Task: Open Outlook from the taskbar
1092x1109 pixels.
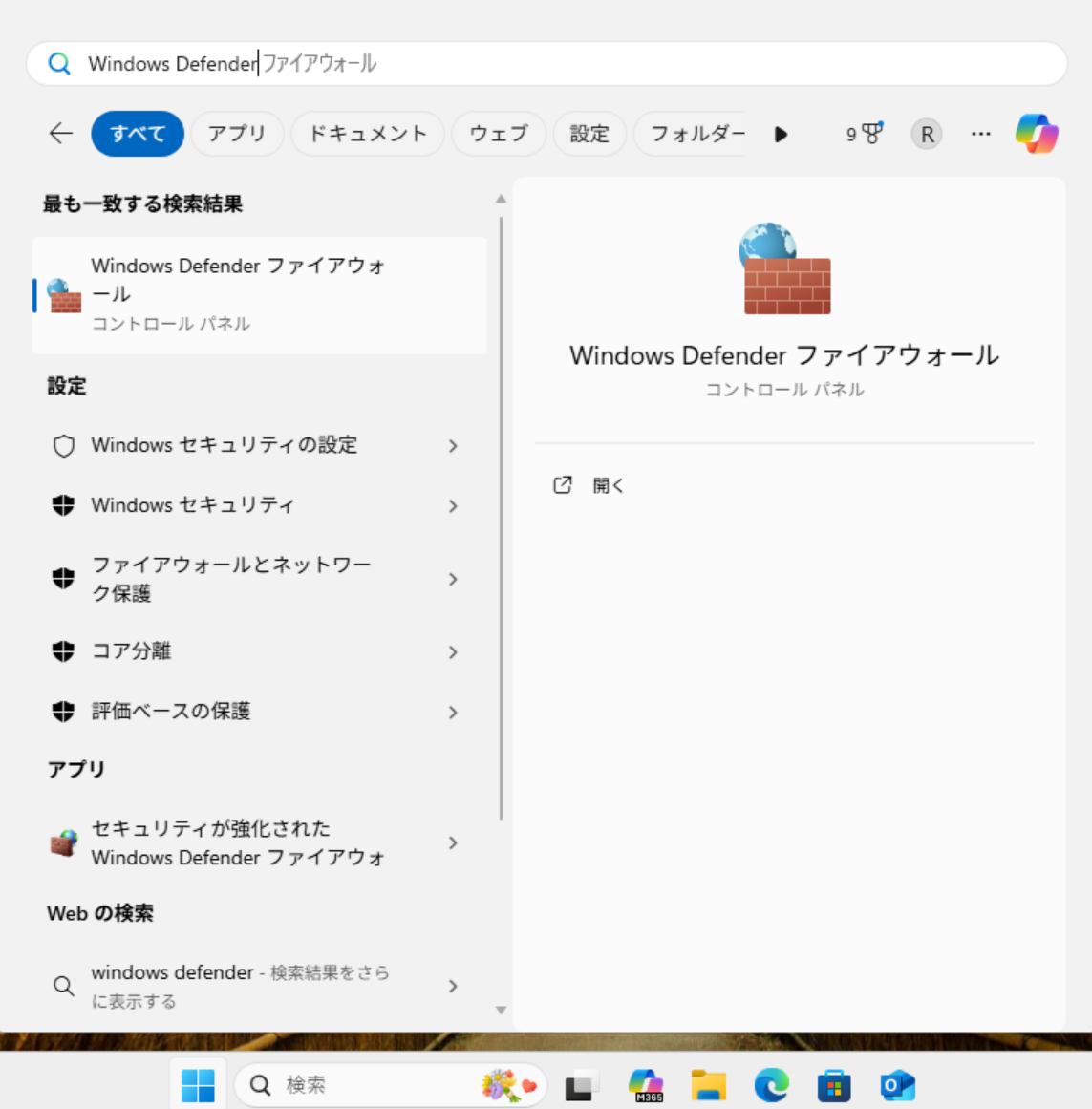Action: click(897, 1085)
